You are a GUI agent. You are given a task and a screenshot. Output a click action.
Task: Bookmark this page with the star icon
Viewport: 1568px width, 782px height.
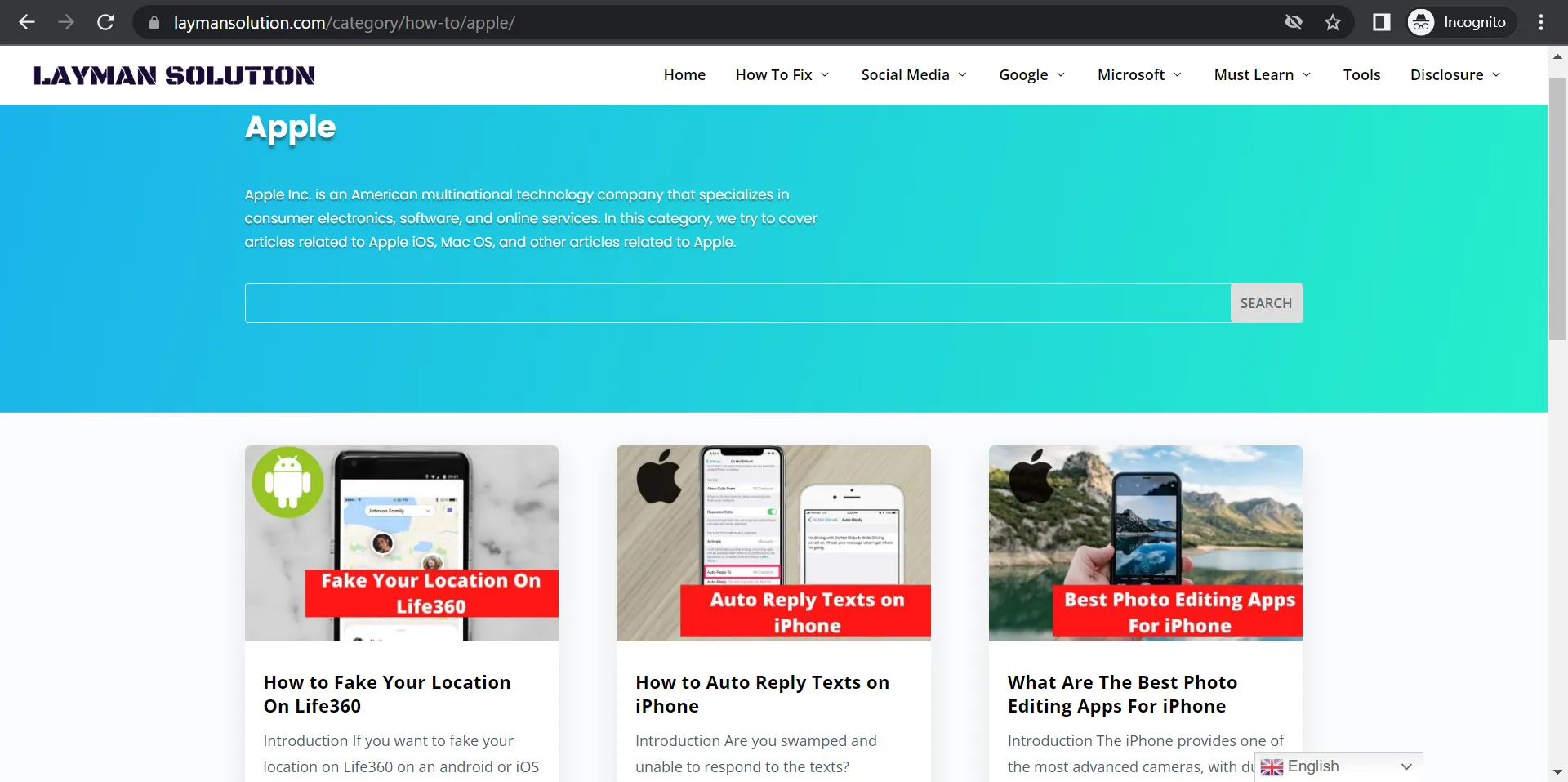pos(1333,22)
